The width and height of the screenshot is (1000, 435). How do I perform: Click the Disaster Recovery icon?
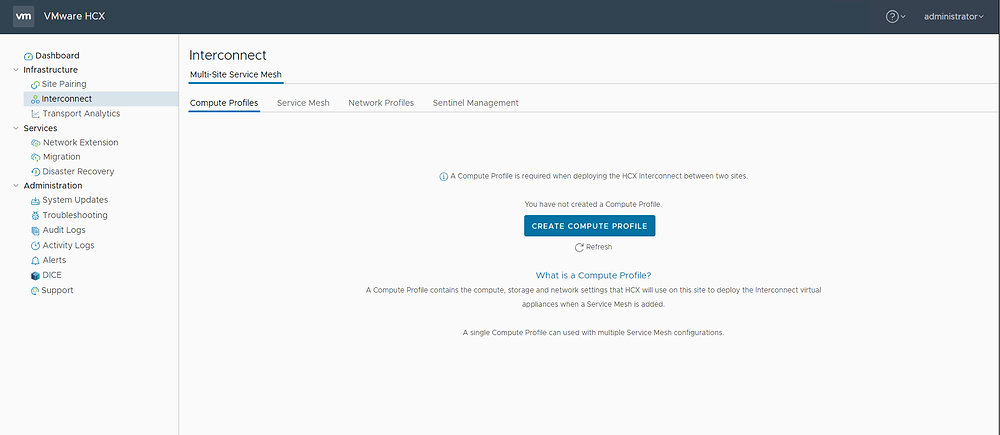35,172
